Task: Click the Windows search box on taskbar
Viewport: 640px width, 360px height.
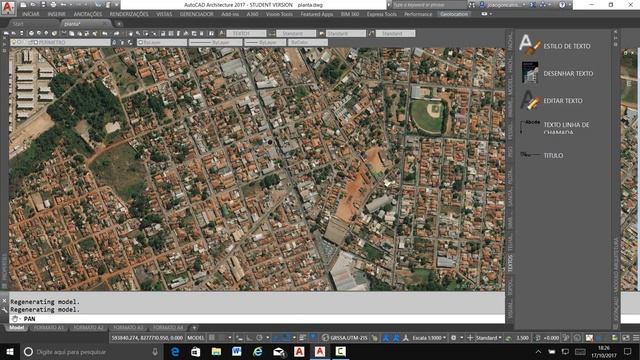Action: (92, 351)
